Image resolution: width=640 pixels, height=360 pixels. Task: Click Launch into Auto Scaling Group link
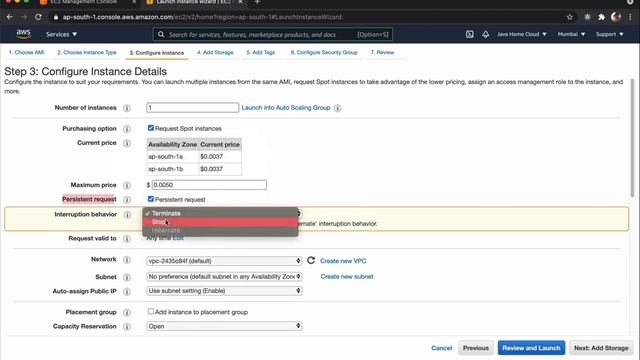tap(286, 108)
